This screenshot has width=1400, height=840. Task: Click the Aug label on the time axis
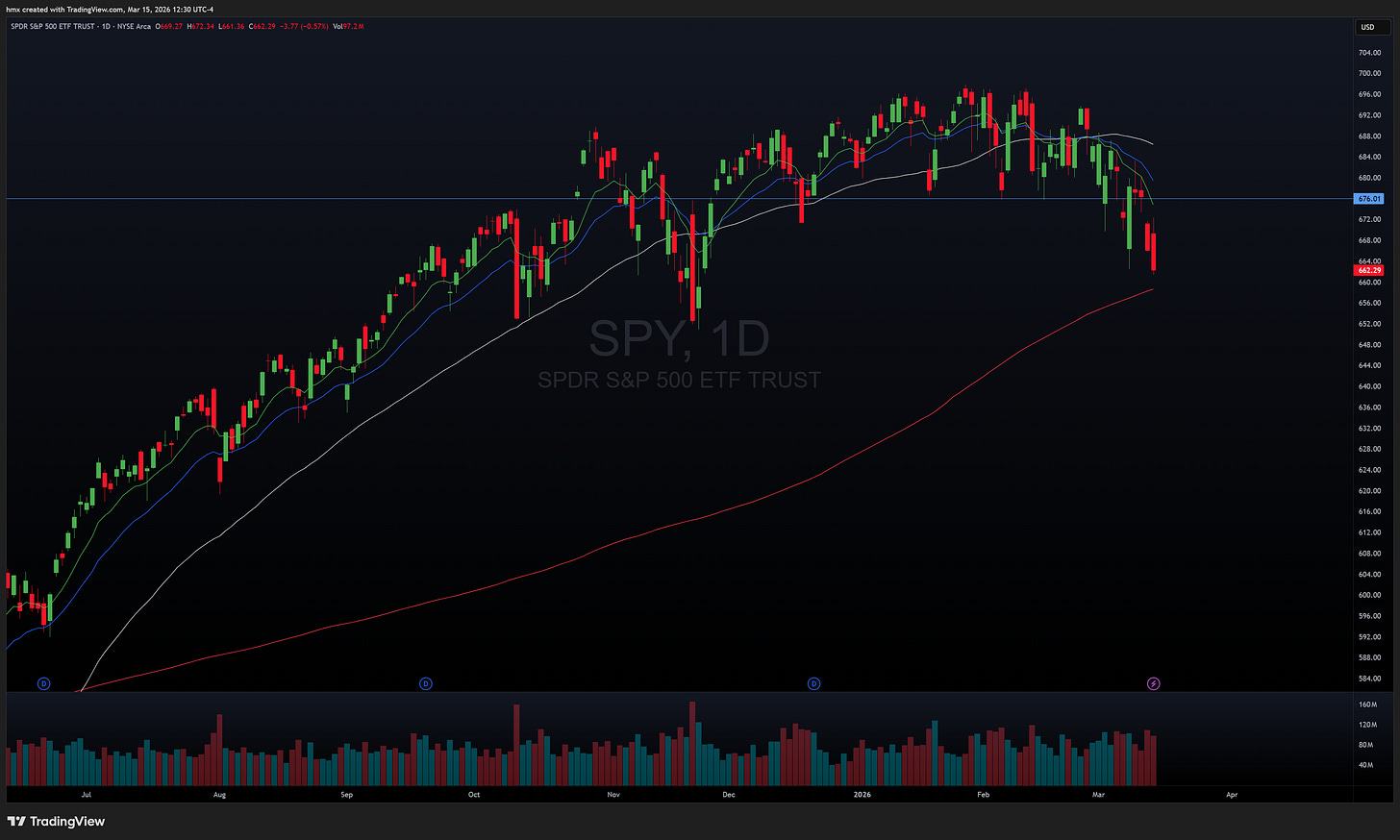(x=219, y=795)
